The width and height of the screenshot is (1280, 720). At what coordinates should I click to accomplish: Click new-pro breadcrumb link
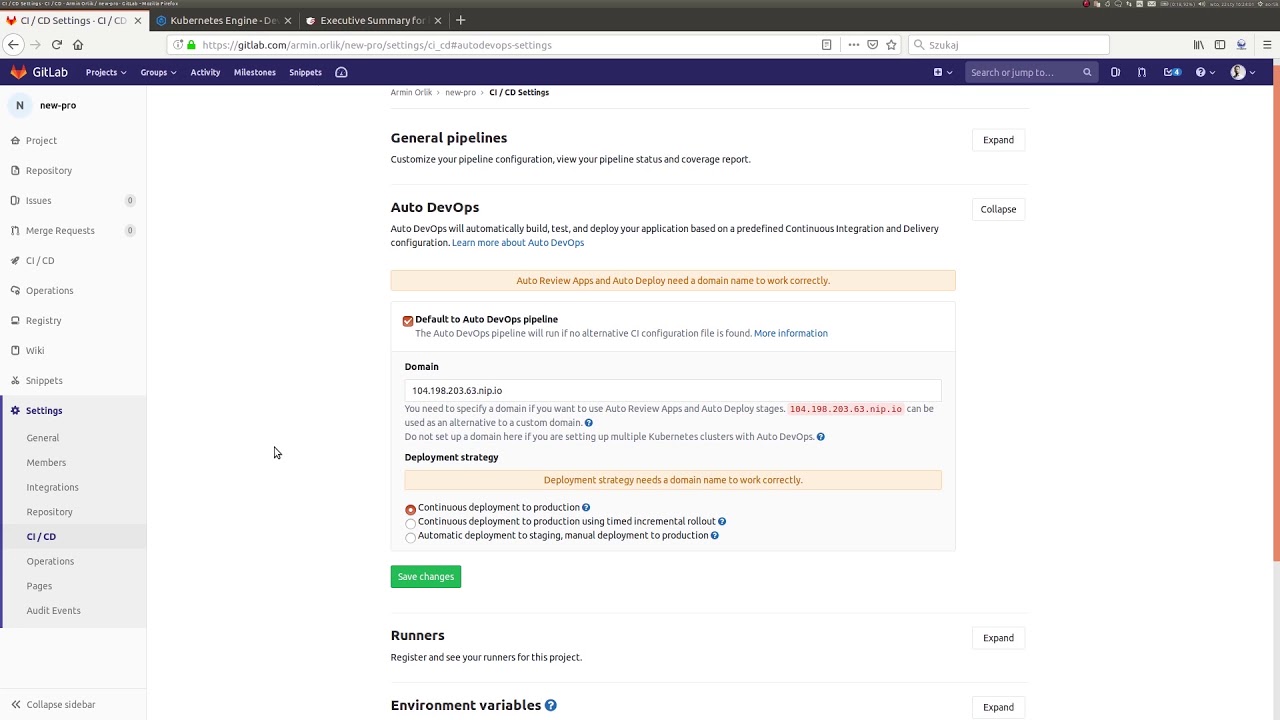pos(460,93)
